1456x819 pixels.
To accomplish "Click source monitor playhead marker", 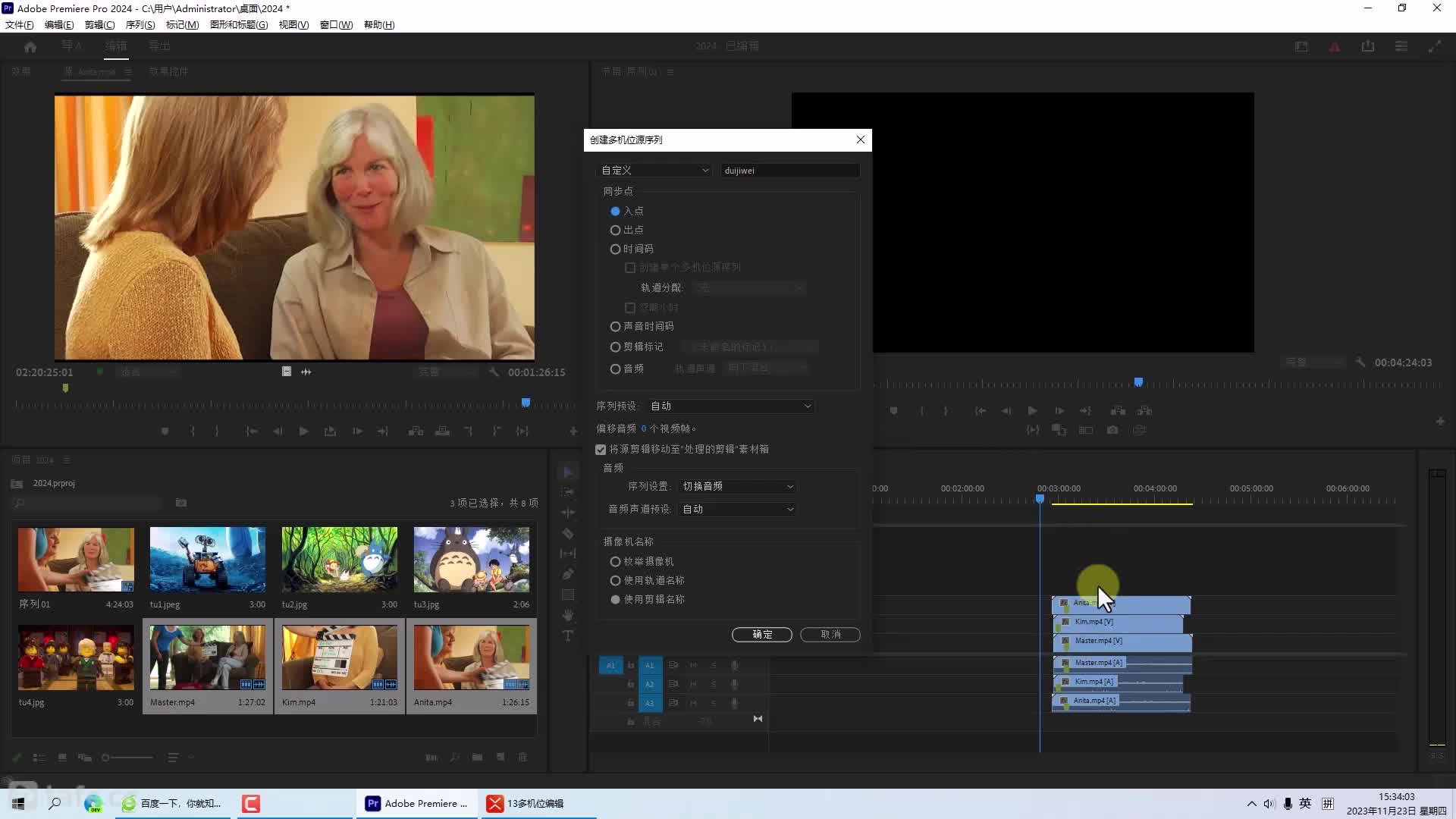I will click(x=526, y=403).
